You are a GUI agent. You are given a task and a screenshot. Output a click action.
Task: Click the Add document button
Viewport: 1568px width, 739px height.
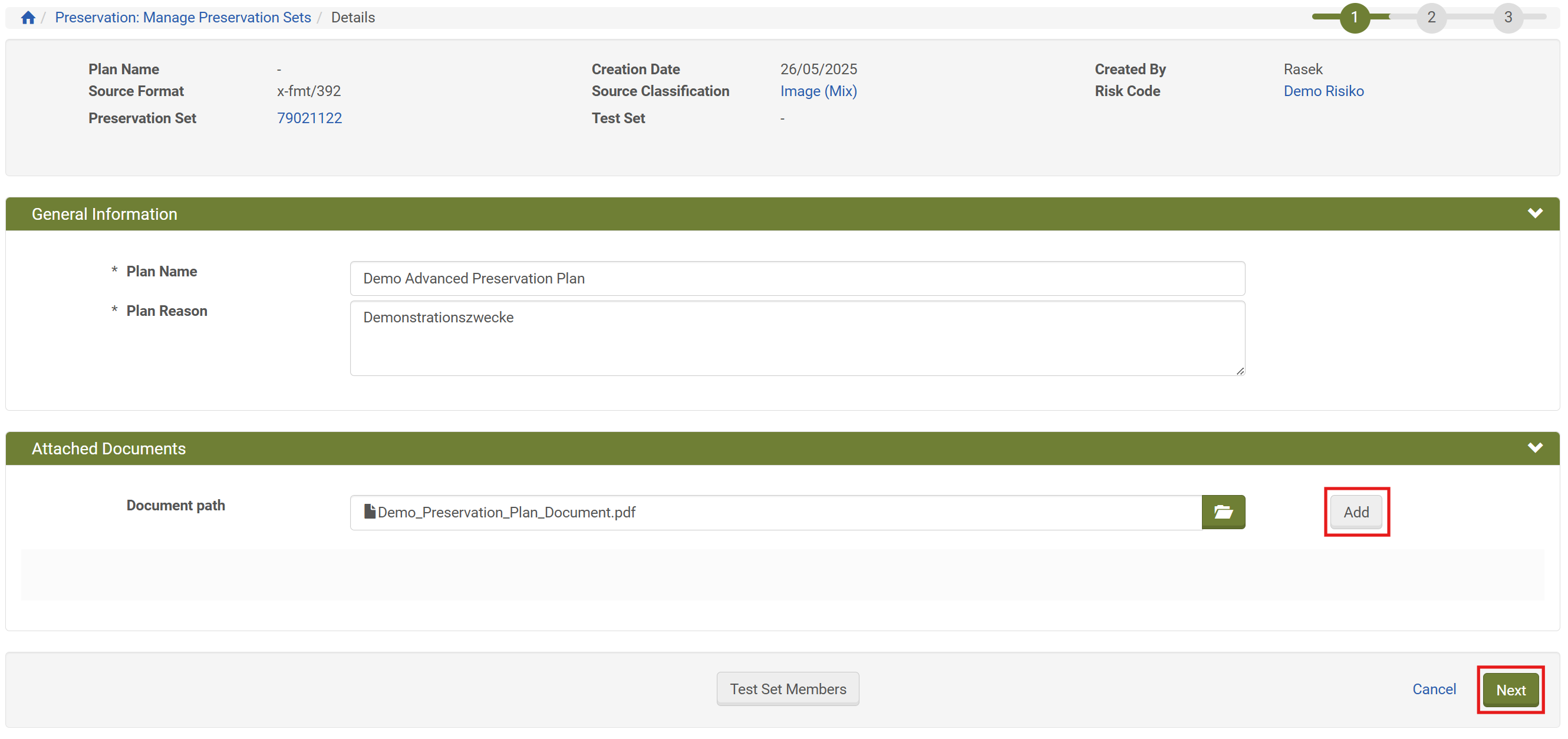point(1356,512)
